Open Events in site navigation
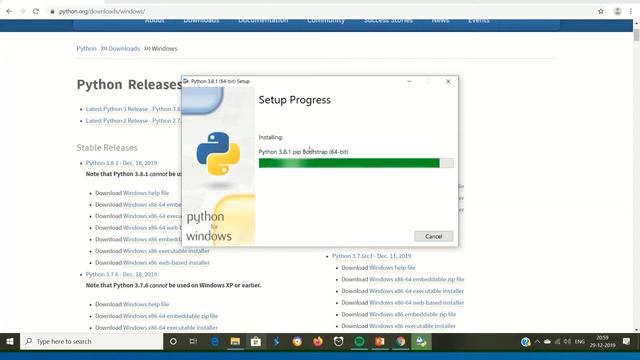The height and width of the screenshot is (360, 640). click(479, 20)
